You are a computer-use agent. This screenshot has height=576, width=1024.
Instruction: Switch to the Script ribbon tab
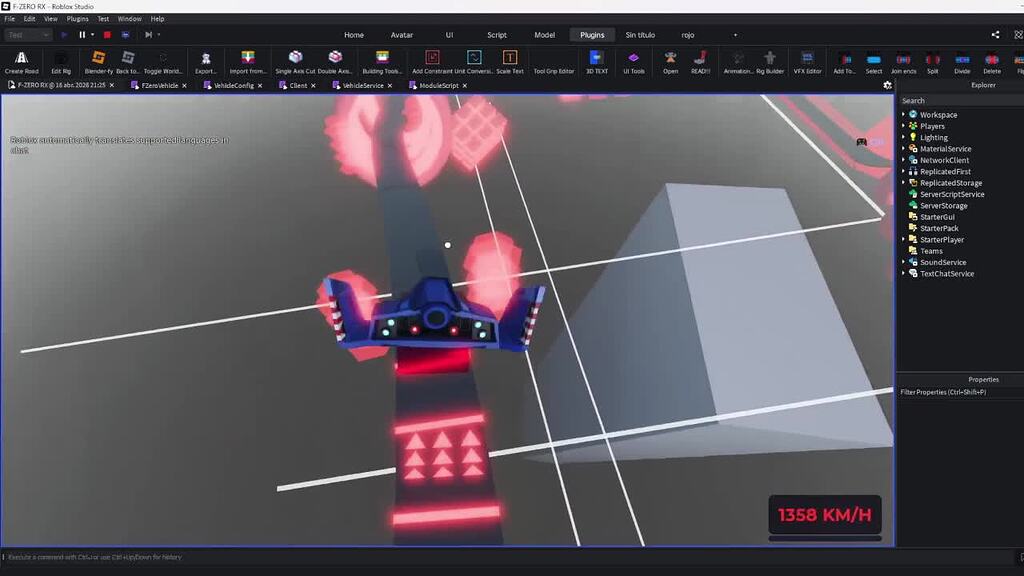497,35
